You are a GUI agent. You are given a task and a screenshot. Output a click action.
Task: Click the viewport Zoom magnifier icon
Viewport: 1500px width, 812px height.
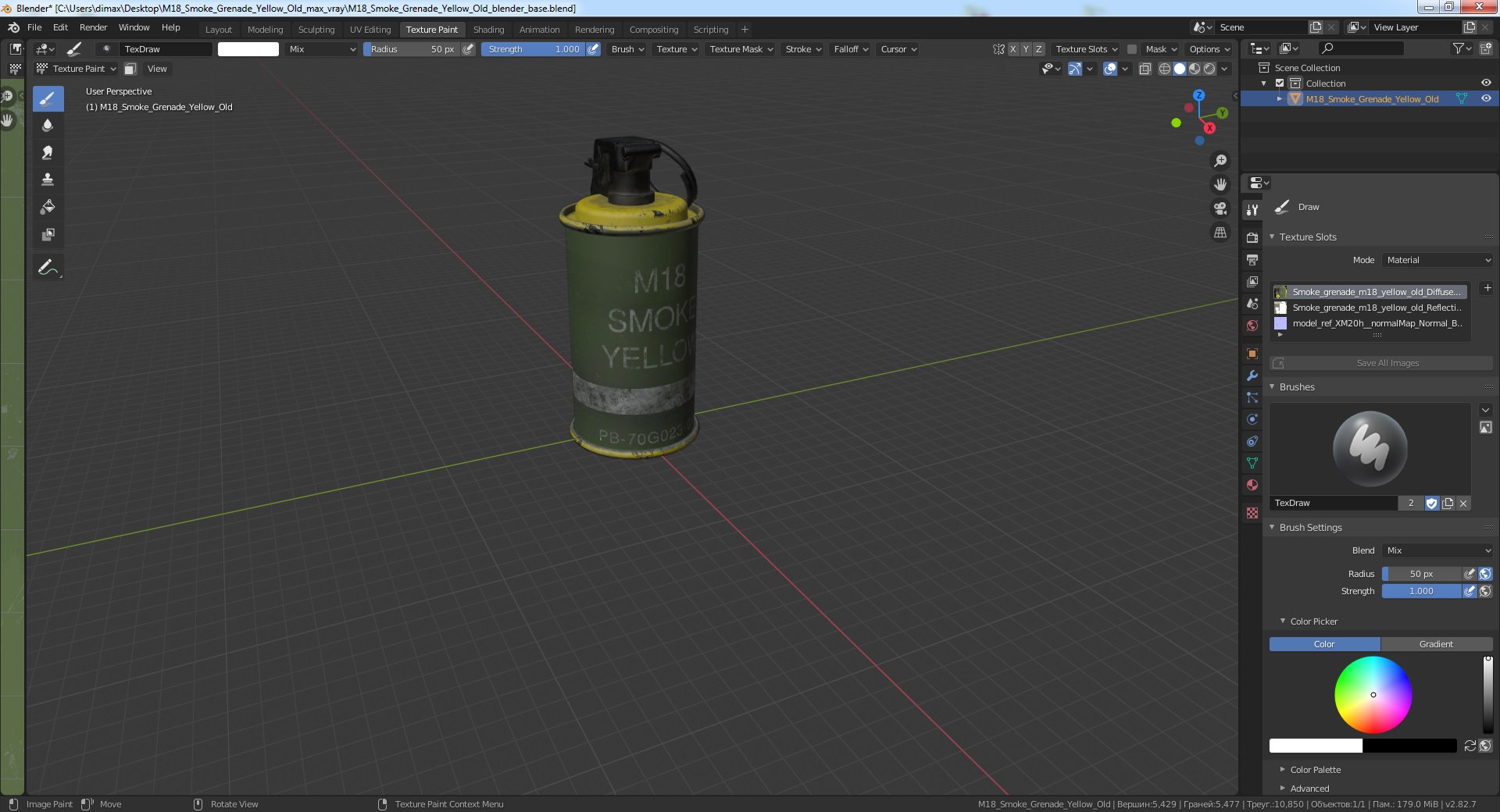tap(1220, 161)
